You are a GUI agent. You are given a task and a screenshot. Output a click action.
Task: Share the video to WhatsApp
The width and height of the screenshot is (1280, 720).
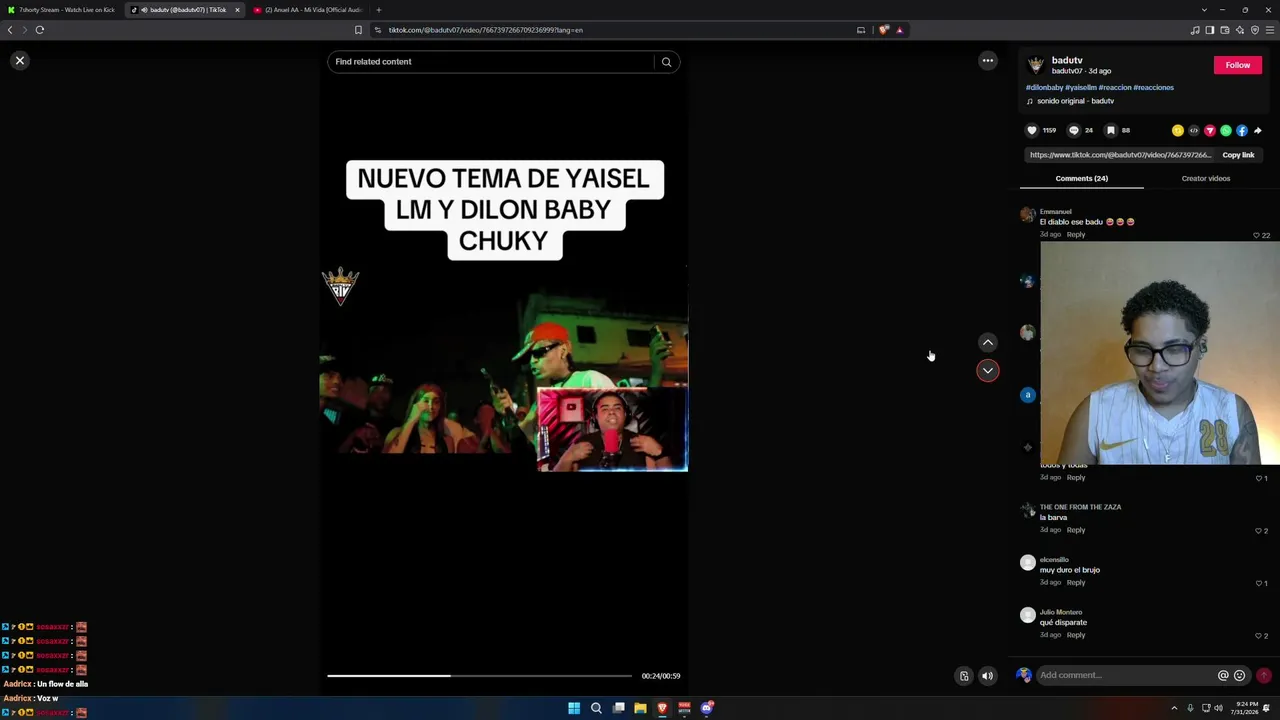(x=1226, y=130)
